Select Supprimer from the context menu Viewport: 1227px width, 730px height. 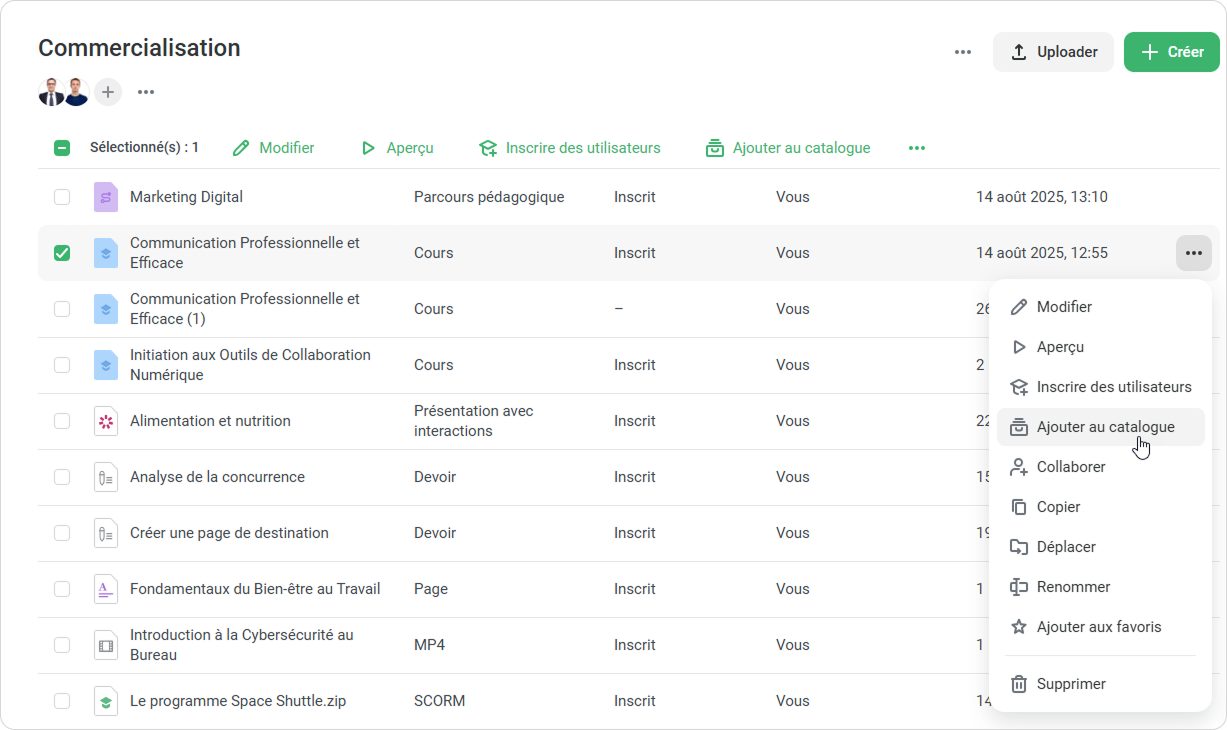click(1071, 684)
